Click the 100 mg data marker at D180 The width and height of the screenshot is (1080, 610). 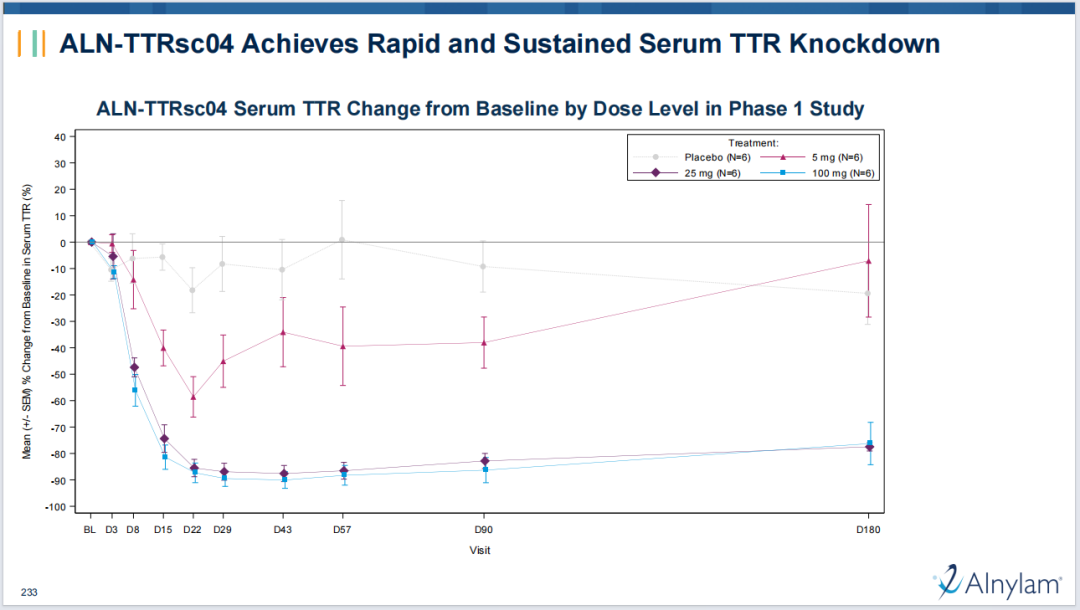click(x=869, y=443)
